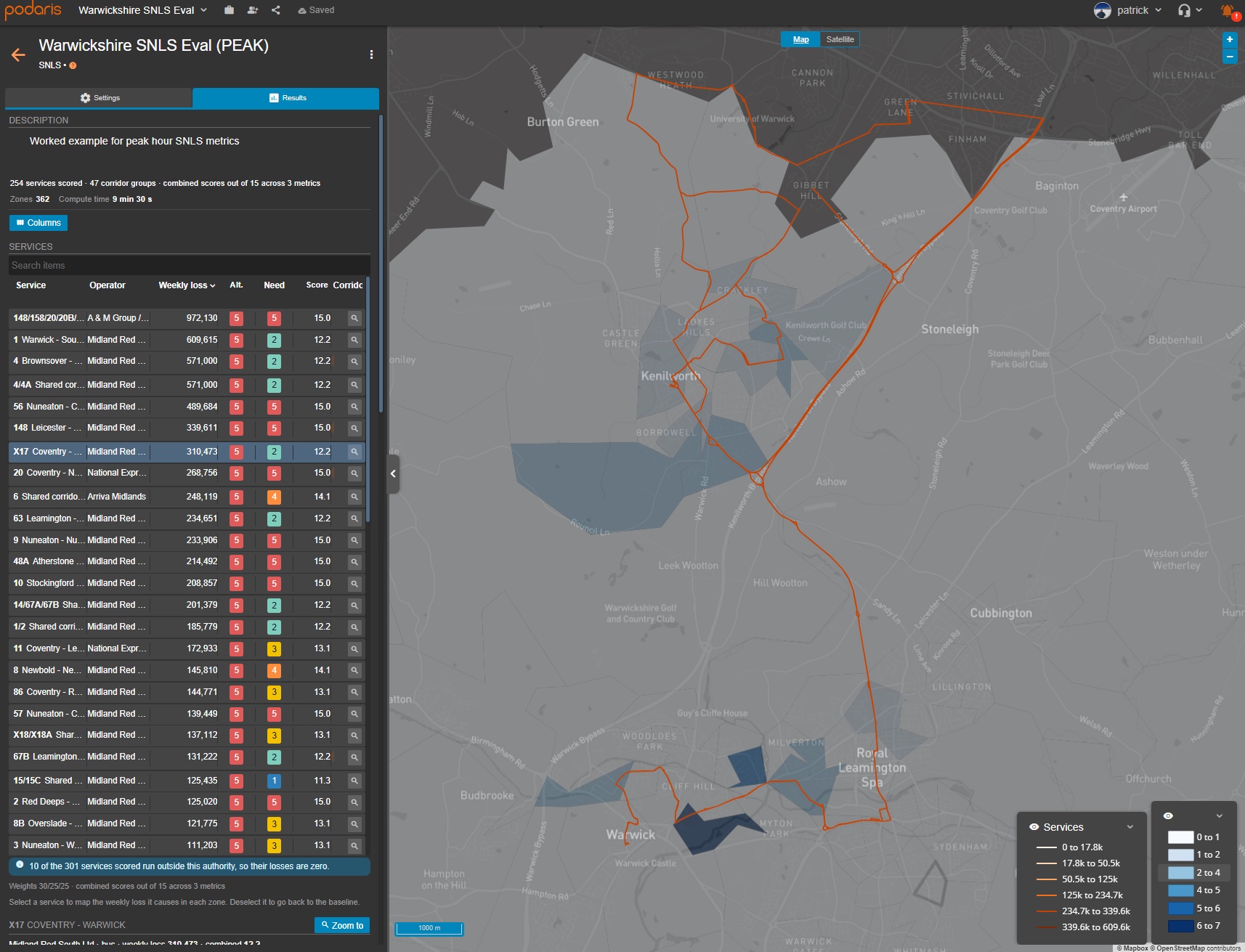This screenshot has width=1245, height=952.
Task: Switch basemap to Map
Action: [800, 39]
